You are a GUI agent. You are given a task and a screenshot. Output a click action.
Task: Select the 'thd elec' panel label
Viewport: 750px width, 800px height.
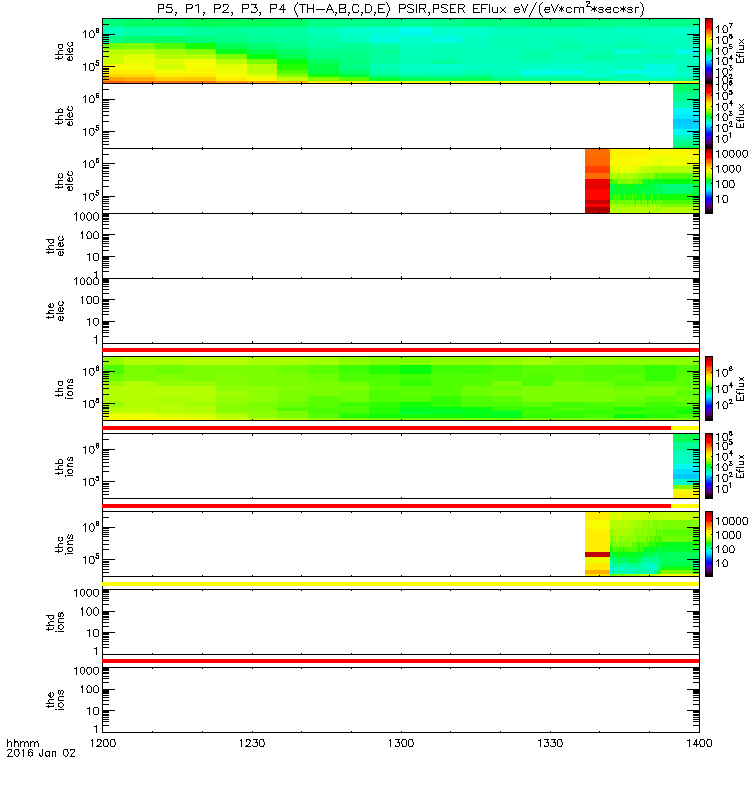click(x=55, y=246)
